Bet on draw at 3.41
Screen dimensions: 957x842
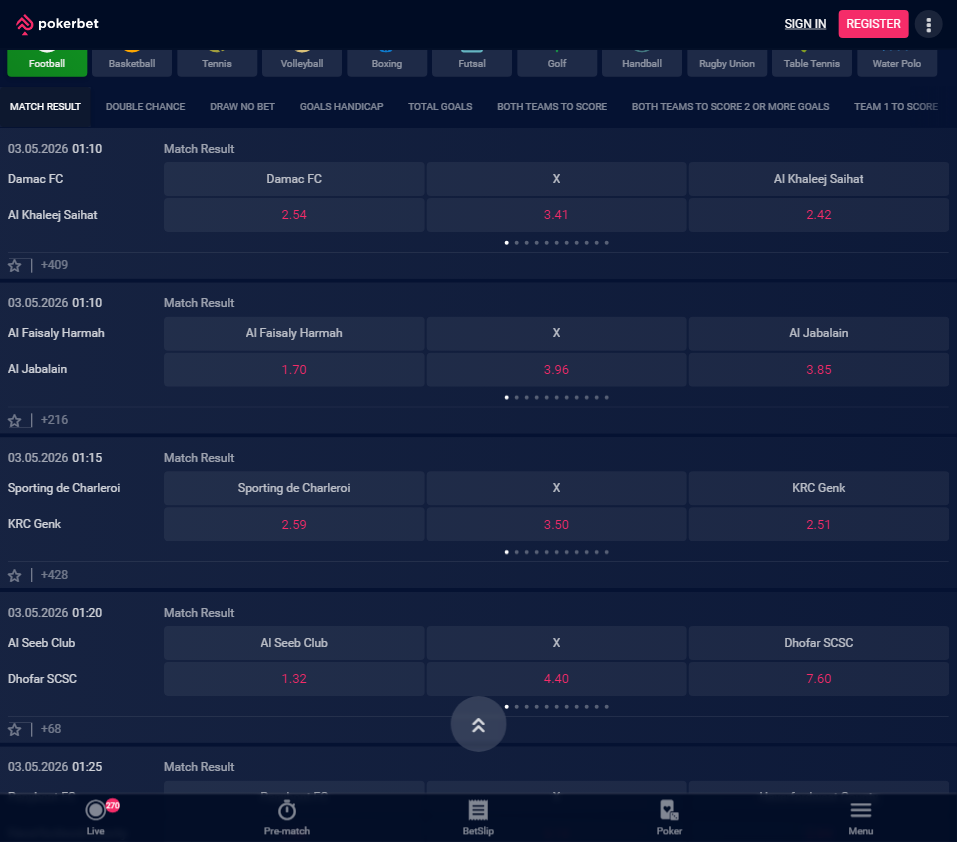click(x=556, y=215)
